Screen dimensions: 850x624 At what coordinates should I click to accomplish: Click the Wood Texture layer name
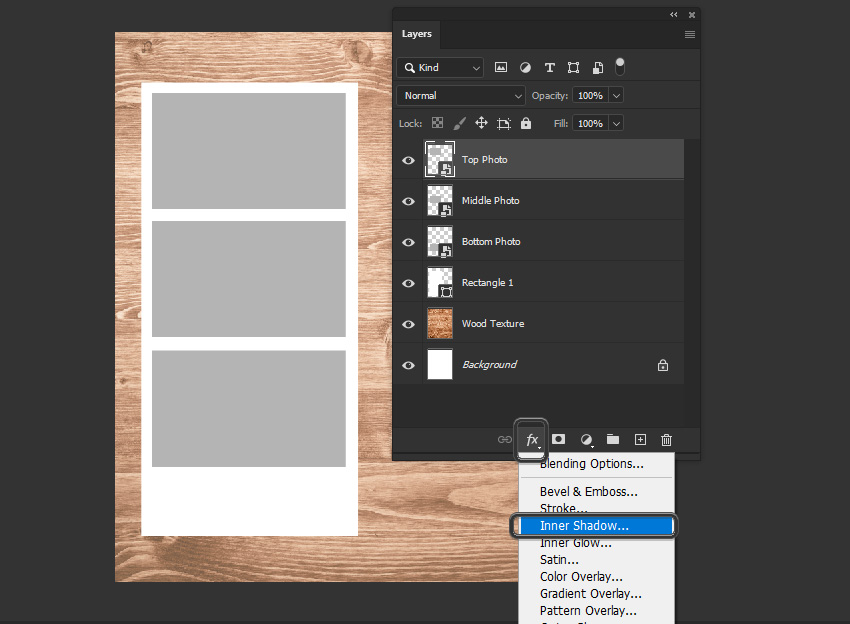(x=493, y=324)
